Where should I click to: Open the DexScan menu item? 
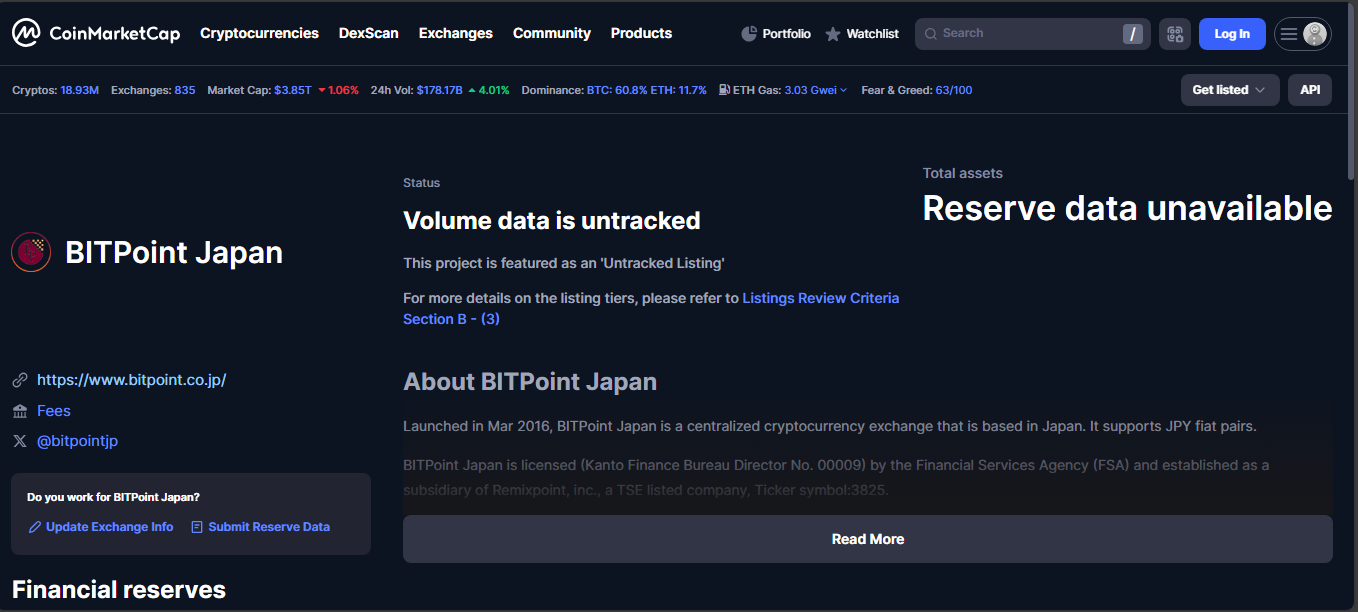coord(368,33)
